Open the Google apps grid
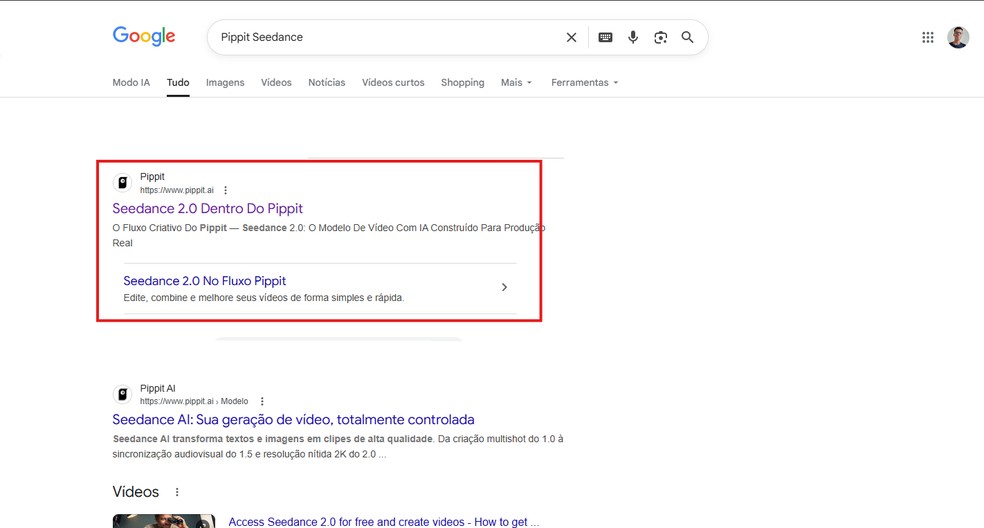 point(928,38)
